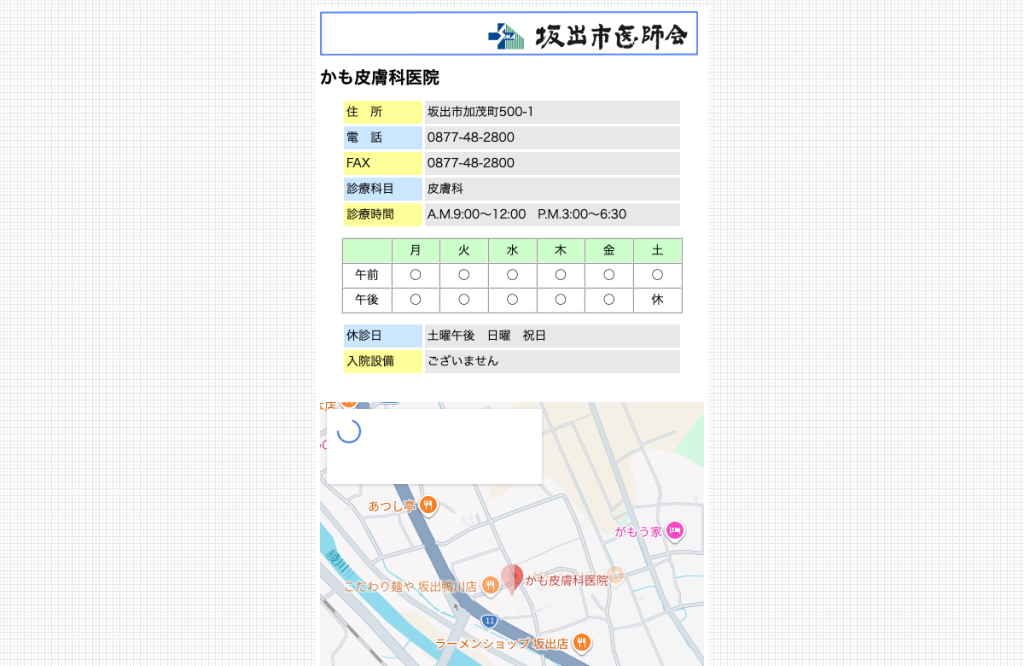Click the circle for Friday 午後

pyautogui.click(x=609, y=300)
